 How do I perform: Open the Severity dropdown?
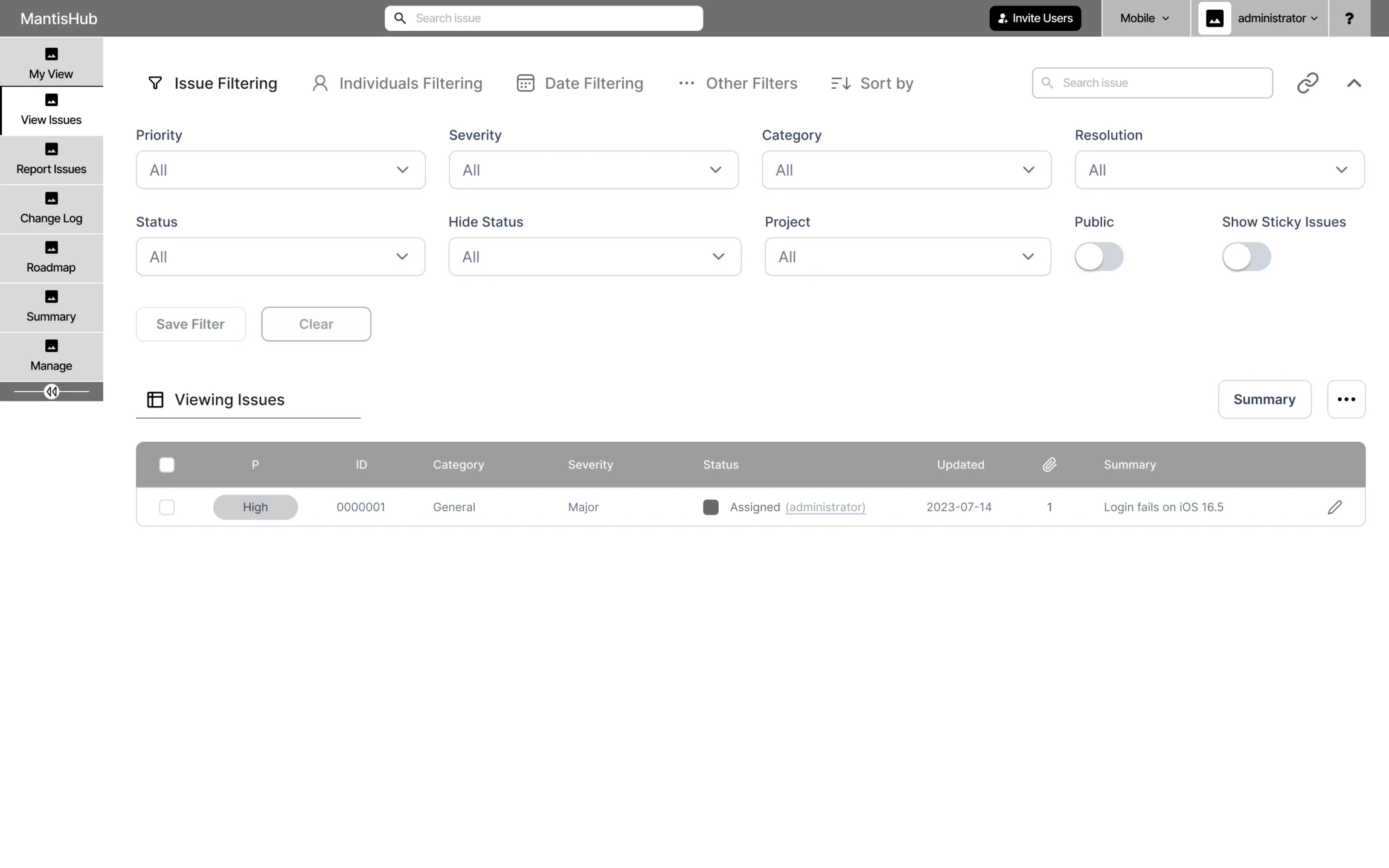pos(594,170)
